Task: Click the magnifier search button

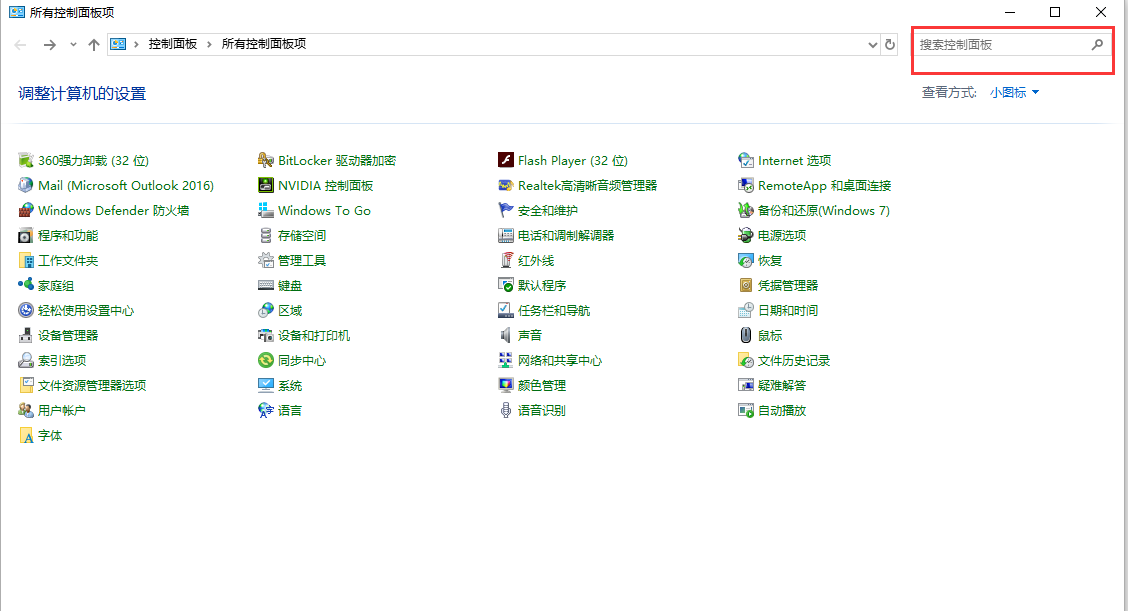Action: (1097, 45)
